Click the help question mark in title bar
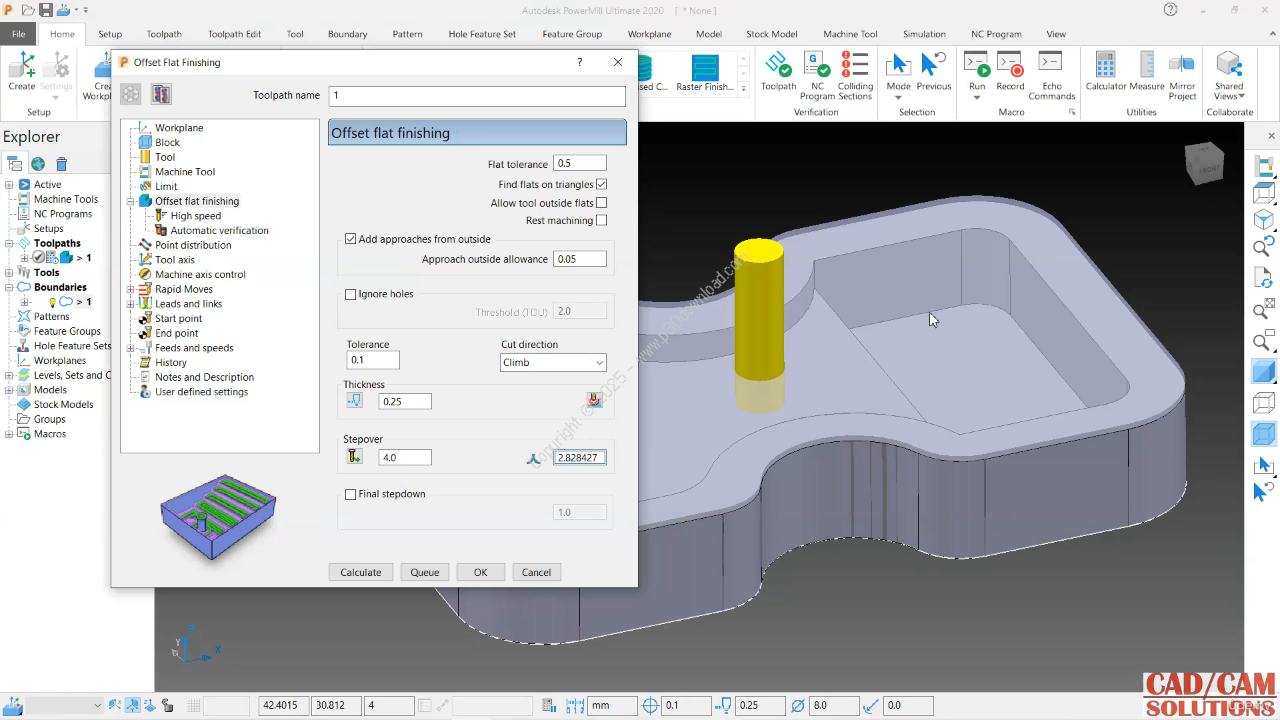The height and width of the screenshot is (720, 1280). (x=1170, y=10)
